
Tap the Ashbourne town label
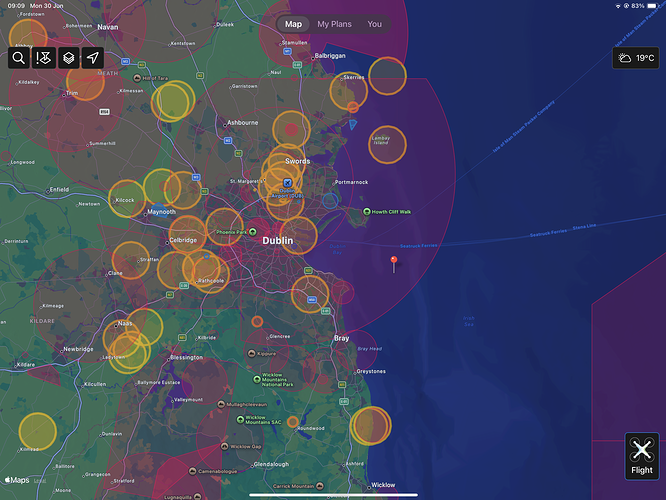coord(243,122)
